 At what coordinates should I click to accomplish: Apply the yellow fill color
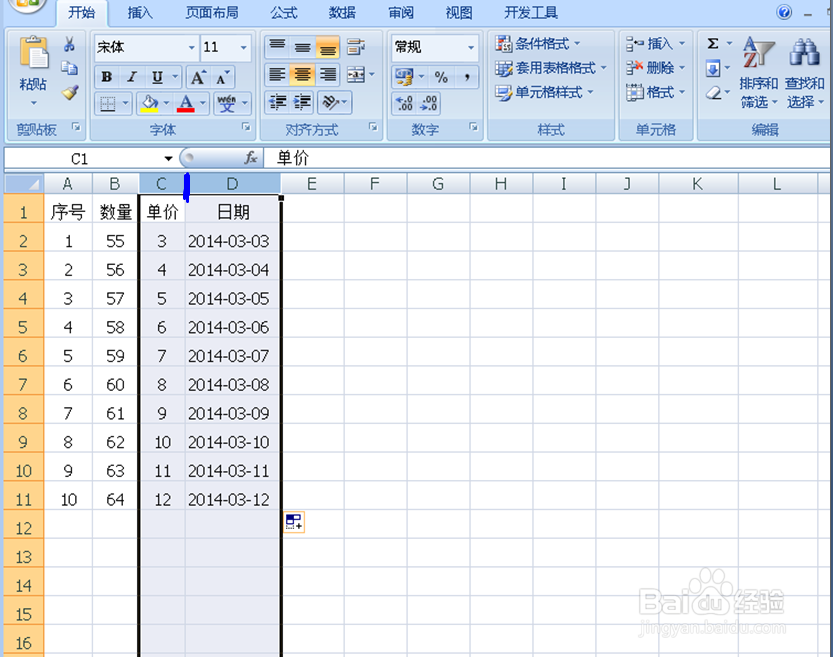(149, 104)
